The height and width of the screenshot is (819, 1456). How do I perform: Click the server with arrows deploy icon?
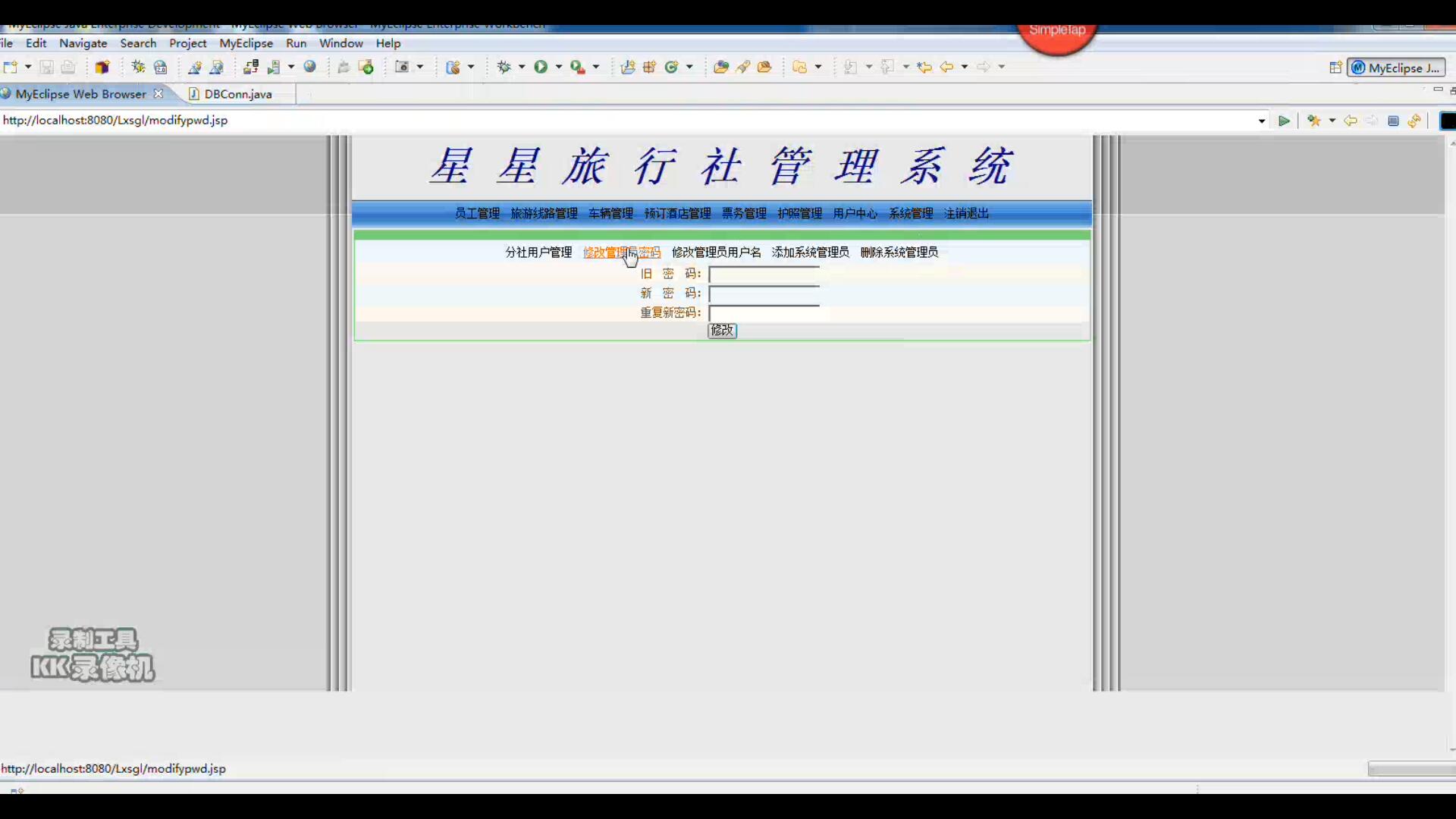(250, 67)
